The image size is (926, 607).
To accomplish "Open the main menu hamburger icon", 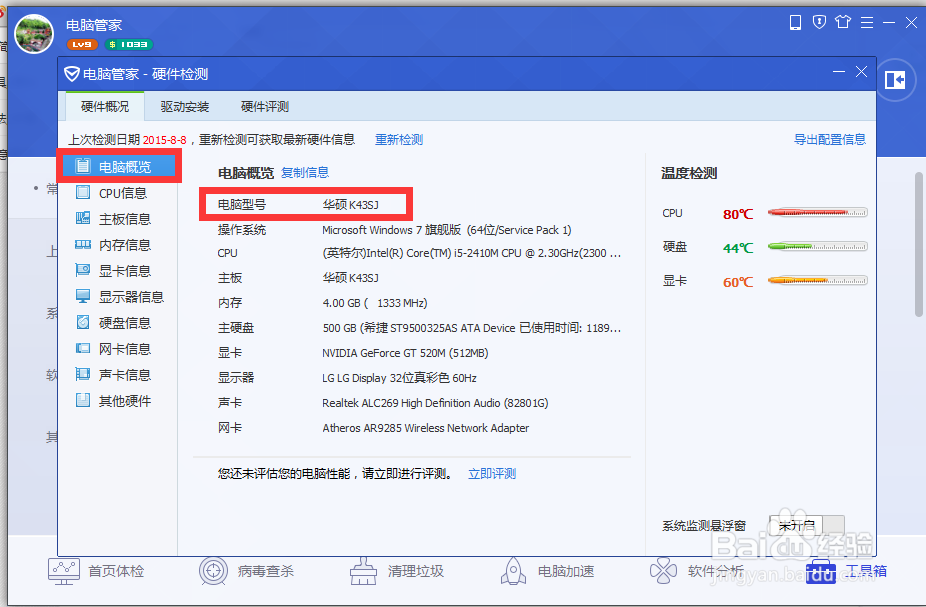I will (867, 22).
